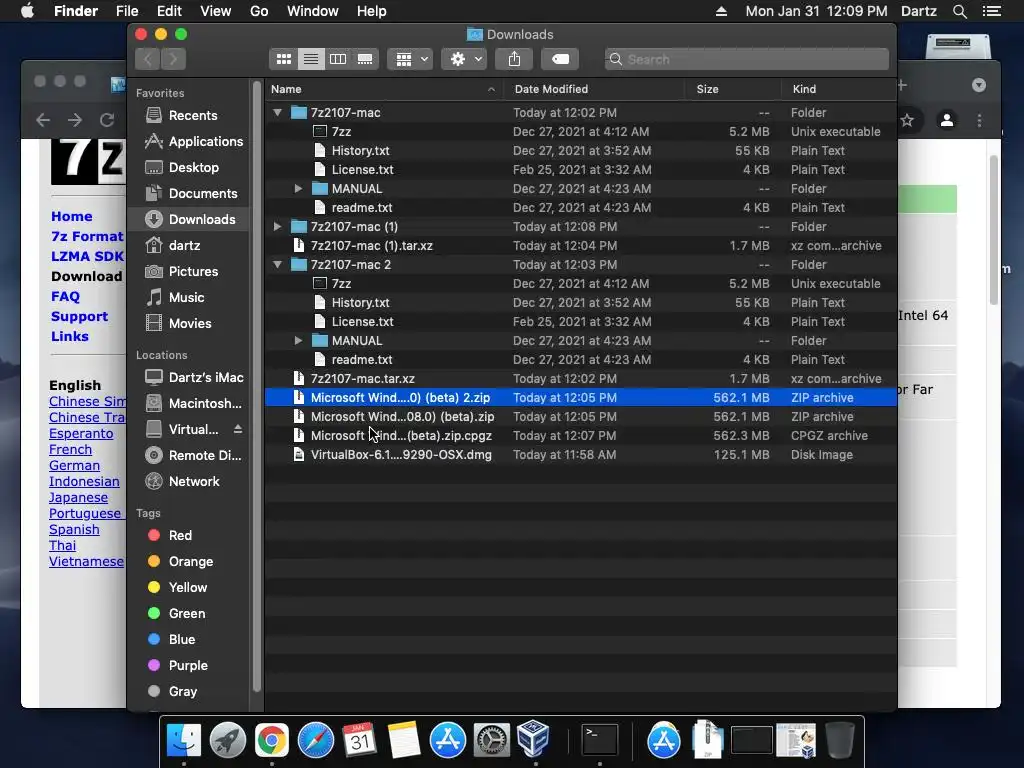Screen dimensions: 1024x768
Task: Select the 5.2 MB size of the 7zz executable under 7z2107-mac
Action: pyautogui.click(x=749, y=132)
